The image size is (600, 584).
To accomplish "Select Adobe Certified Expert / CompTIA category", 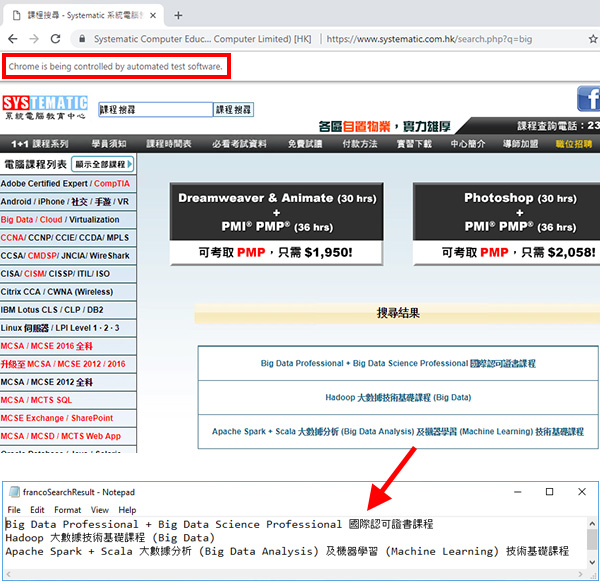I will (x=68, y=184).
